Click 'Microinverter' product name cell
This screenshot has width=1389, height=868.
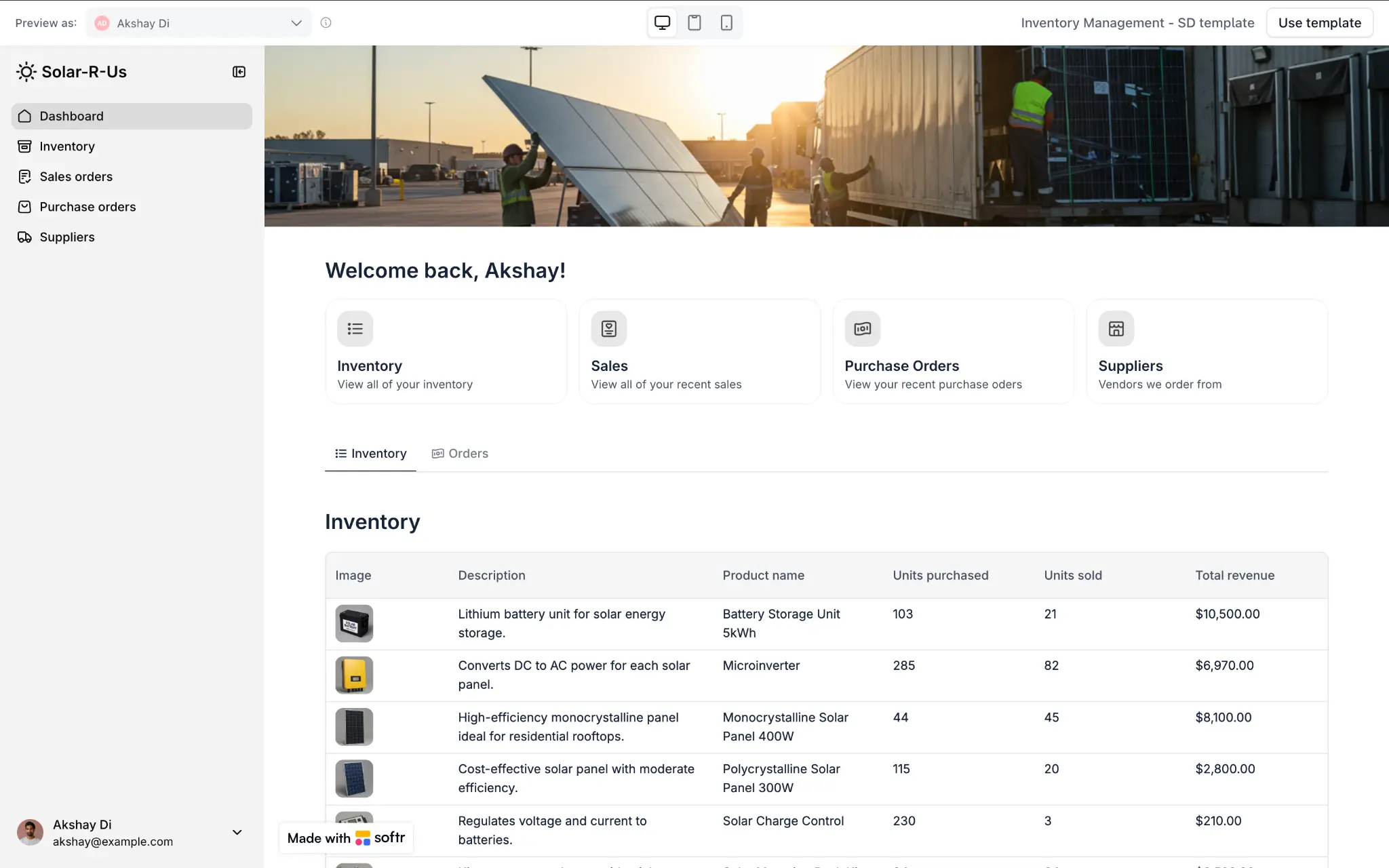click(761, 666)
